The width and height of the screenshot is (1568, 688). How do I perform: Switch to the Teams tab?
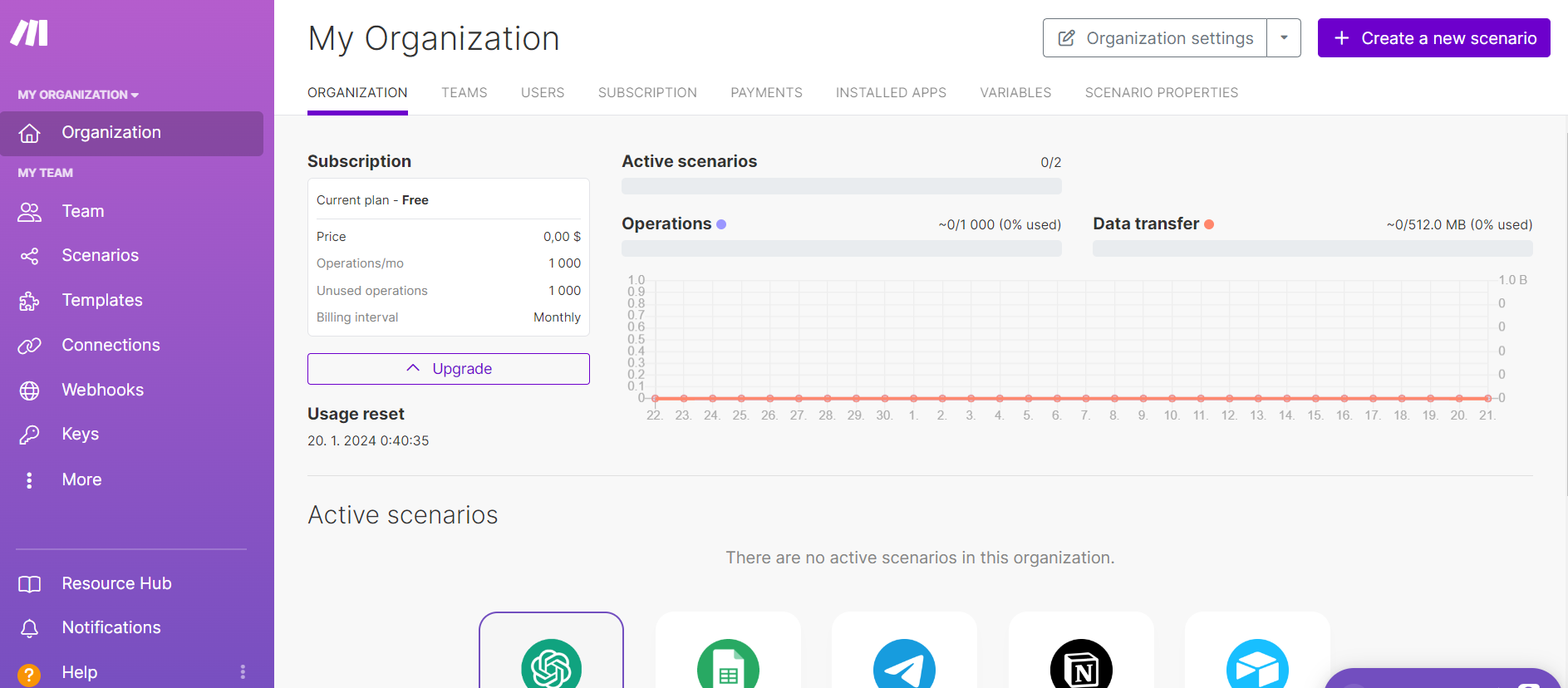click(x=464, y=93)
